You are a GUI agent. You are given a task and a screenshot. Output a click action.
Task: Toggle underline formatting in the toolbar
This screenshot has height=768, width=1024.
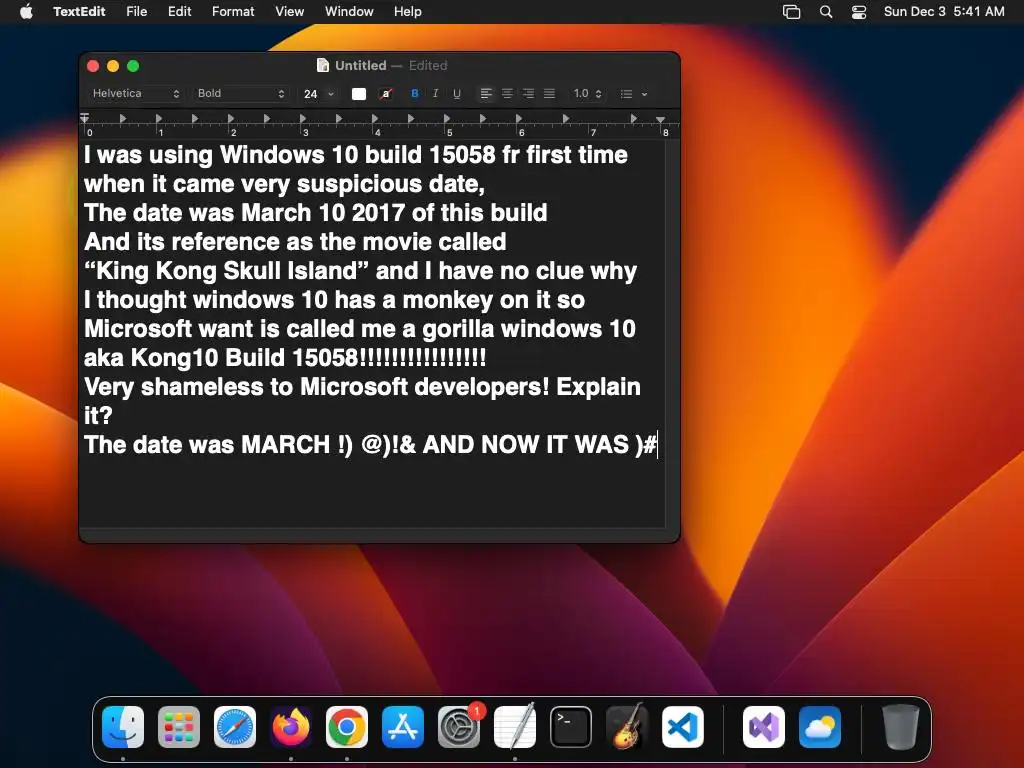(456, 94)
